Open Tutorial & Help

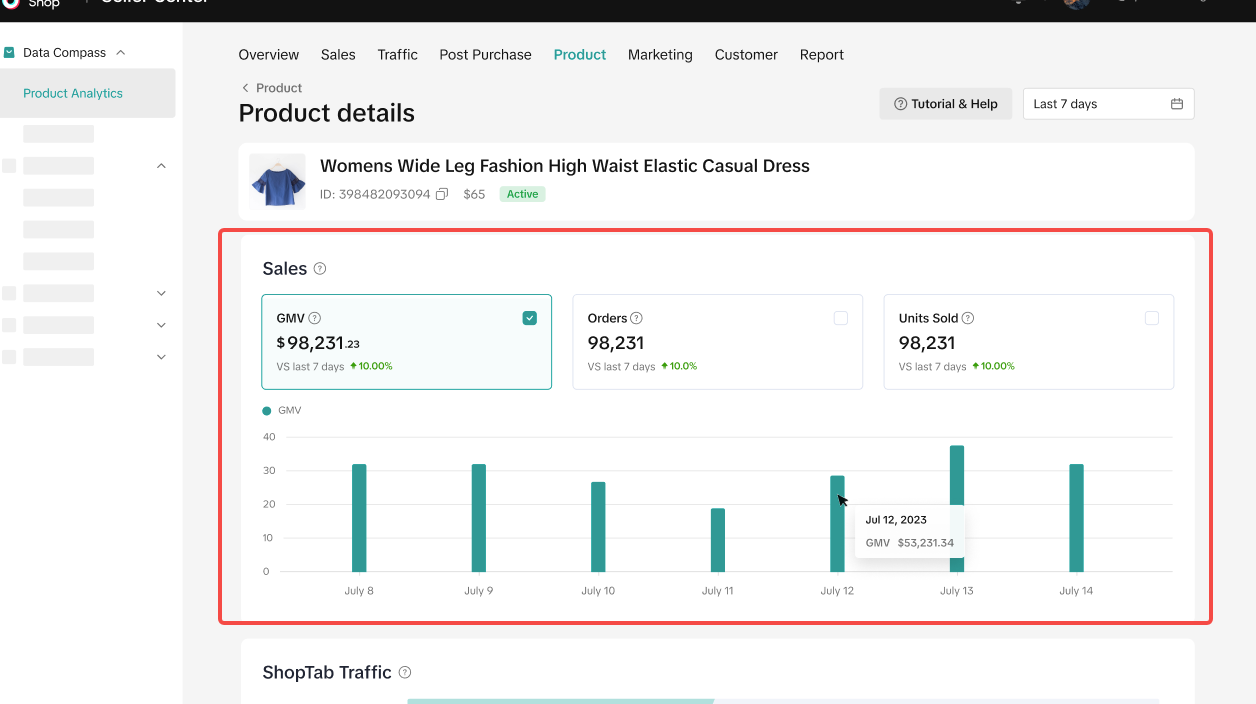[x=945, y=104]
